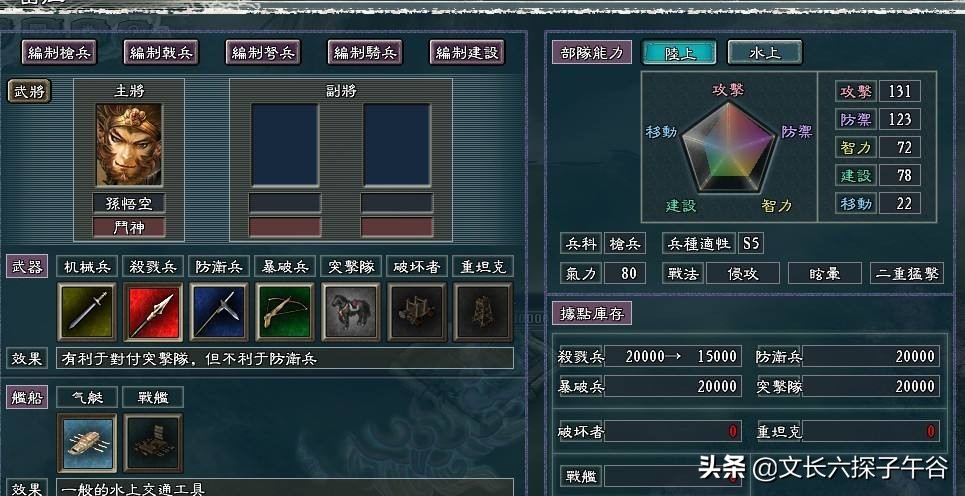Open the 武將 officer selection button
965x496 pixels.
pyautogui.click(x=29, y=91)
